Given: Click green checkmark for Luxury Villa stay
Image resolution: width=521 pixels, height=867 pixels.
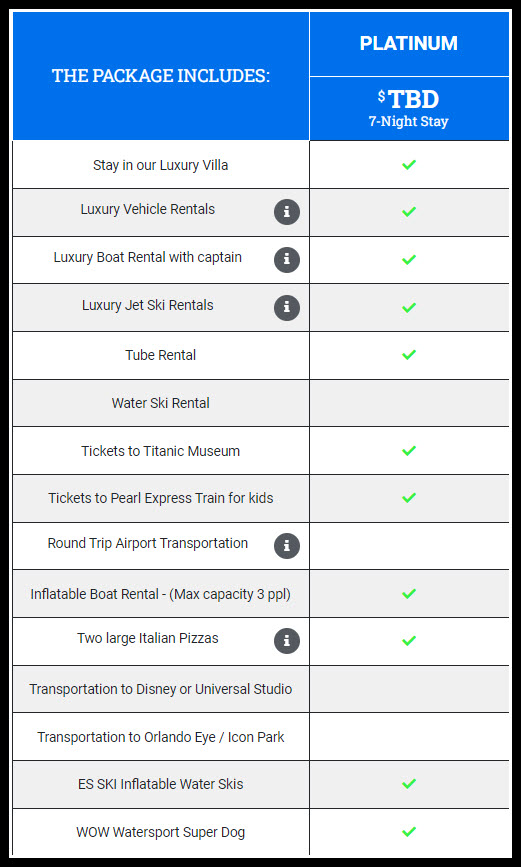Looking at the screenshot, I should point(409,165).
